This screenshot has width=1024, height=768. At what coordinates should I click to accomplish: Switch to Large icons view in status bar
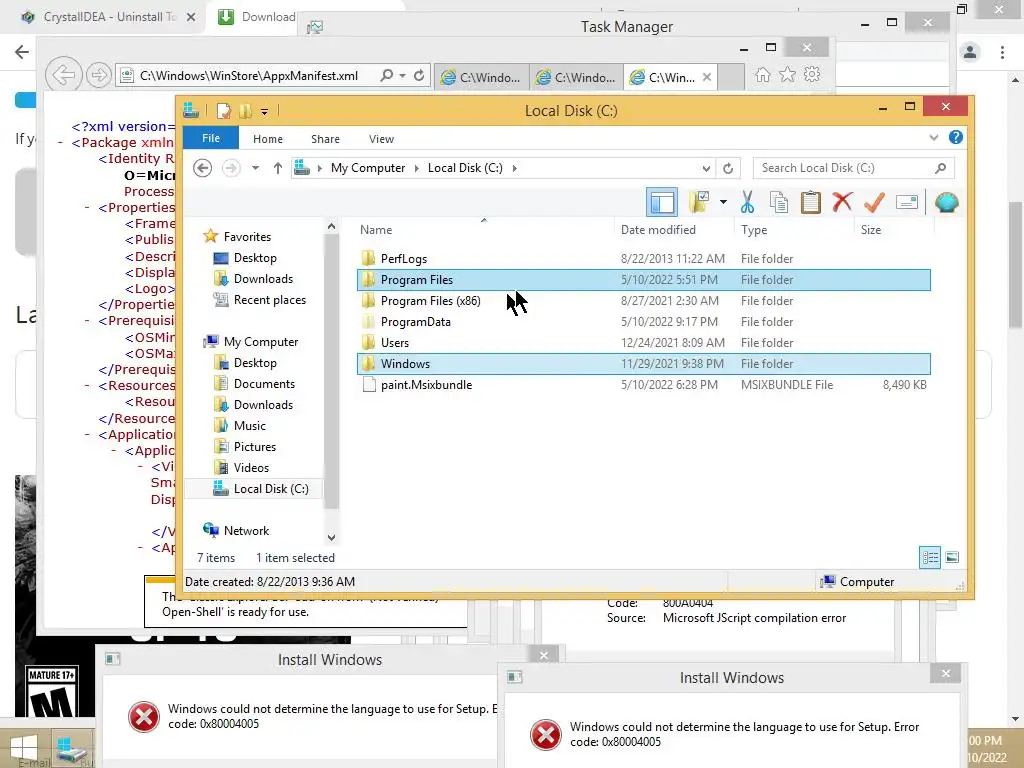[x=952, y=558]
